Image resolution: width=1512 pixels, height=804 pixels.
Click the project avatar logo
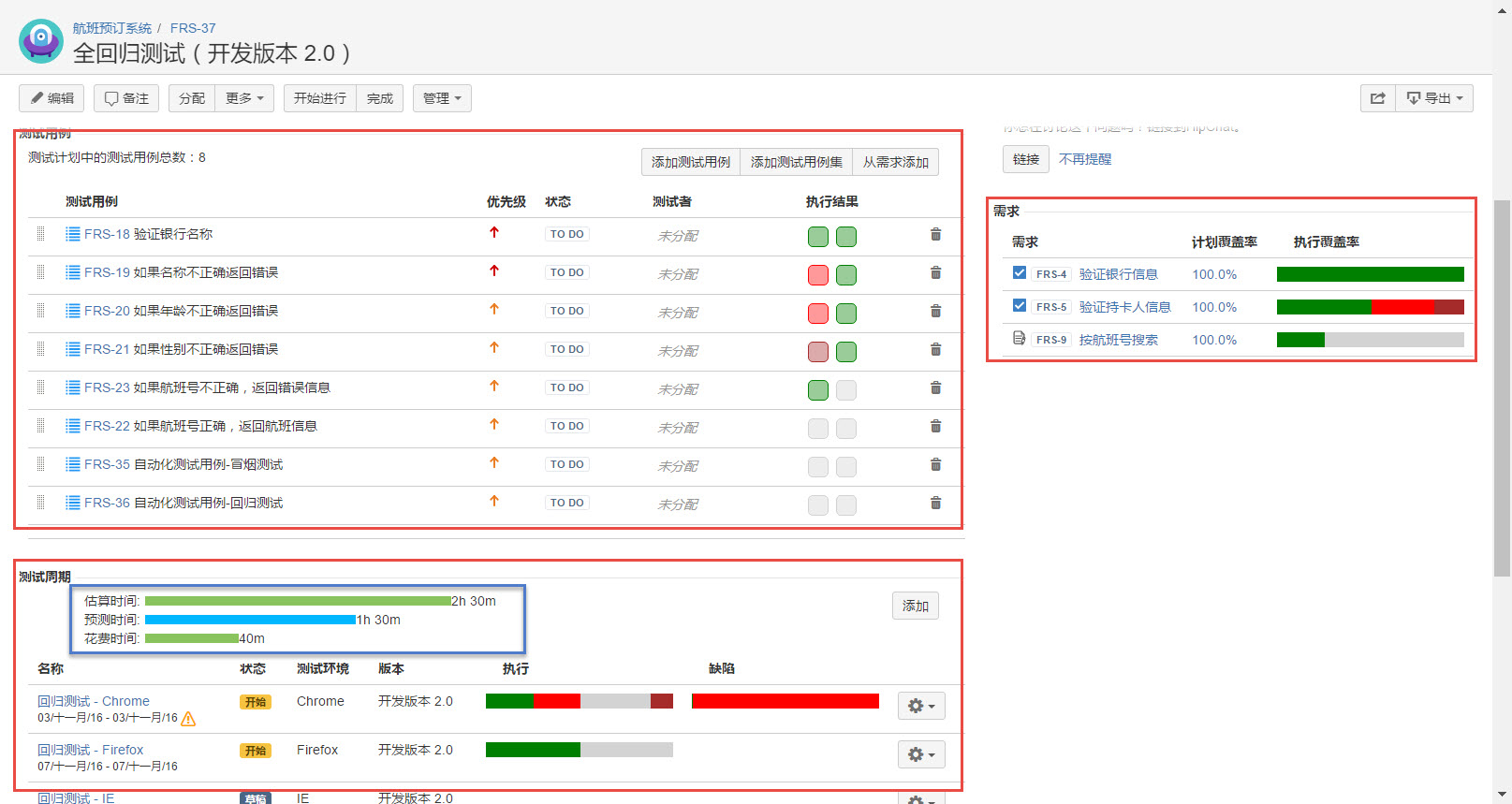[x=41, y=41]
